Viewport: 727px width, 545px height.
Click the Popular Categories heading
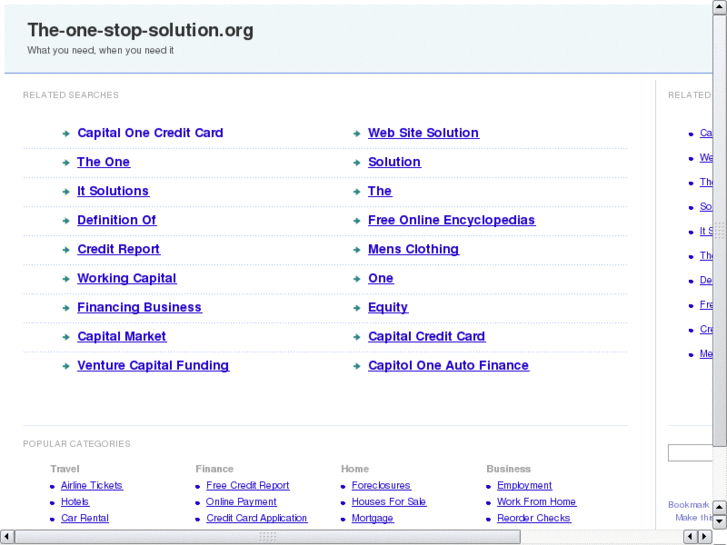coord(77,444)
